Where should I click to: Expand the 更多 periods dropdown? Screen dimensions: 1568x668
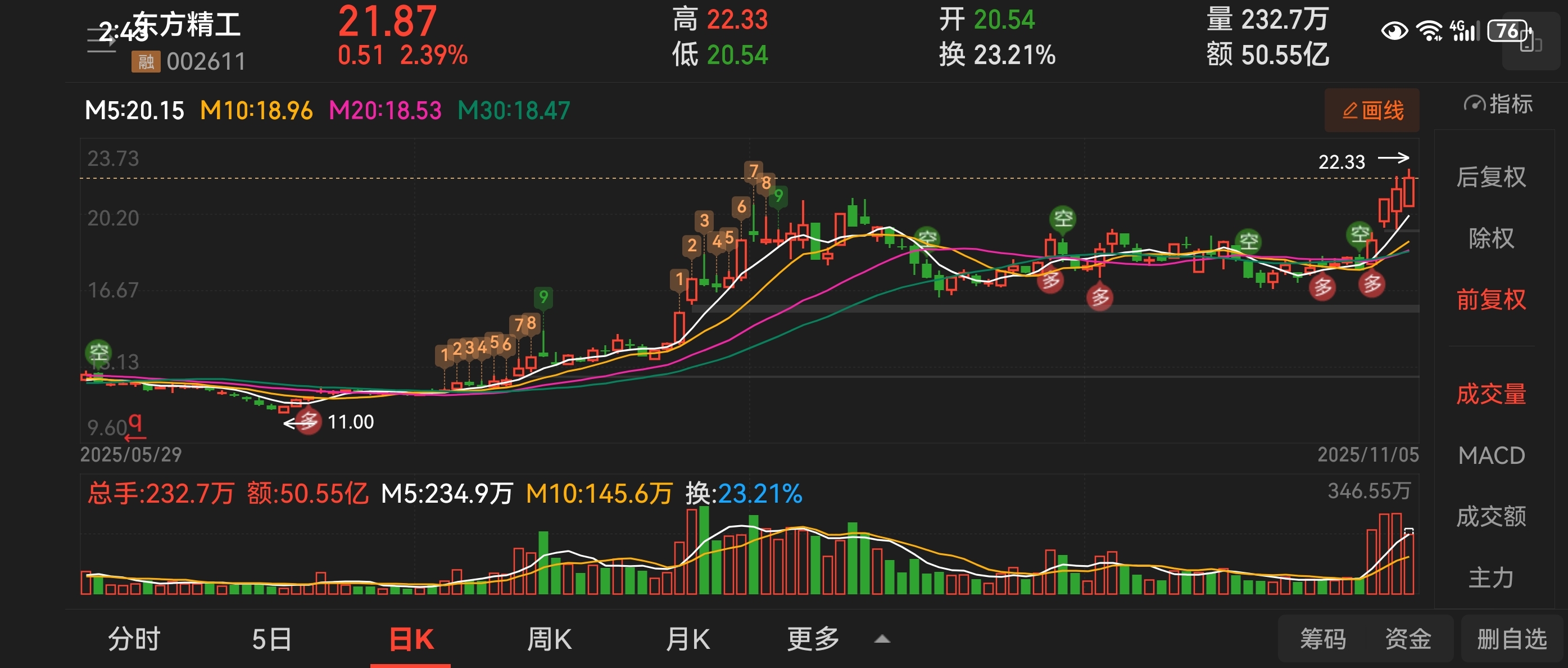click(813, 639)
